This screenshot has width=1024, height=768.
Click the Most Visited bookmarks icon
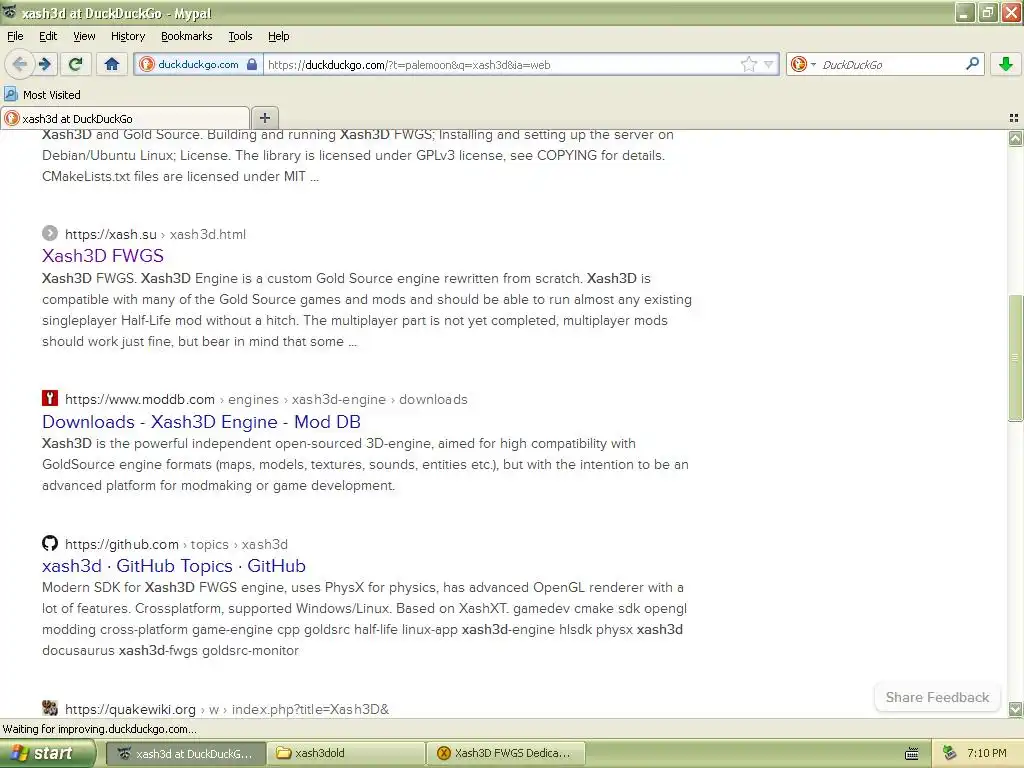tap(10, 94)
